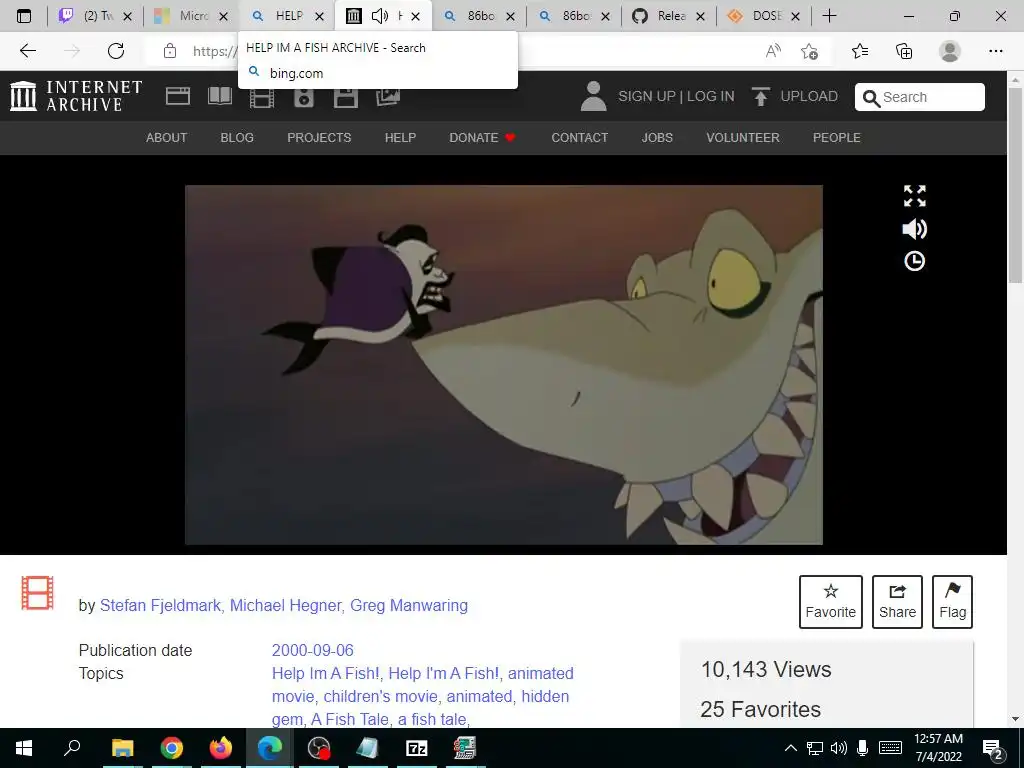The image size is (1024, 768).
Task: Open the CONTACT menu item
Action: click(x=579, y=138)
